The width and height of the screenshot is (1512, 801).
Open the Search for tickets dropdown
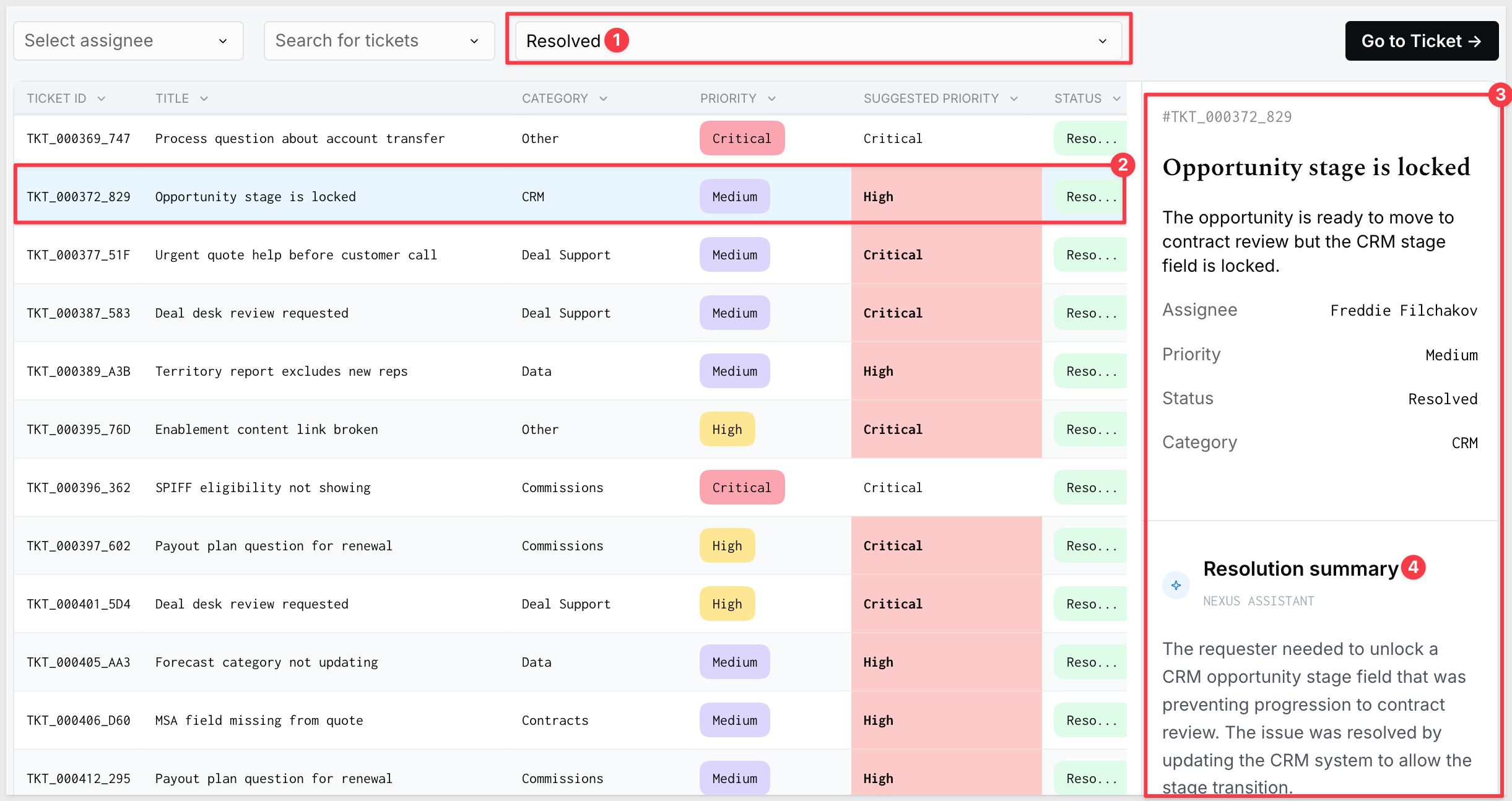click(x=379, y=41)
